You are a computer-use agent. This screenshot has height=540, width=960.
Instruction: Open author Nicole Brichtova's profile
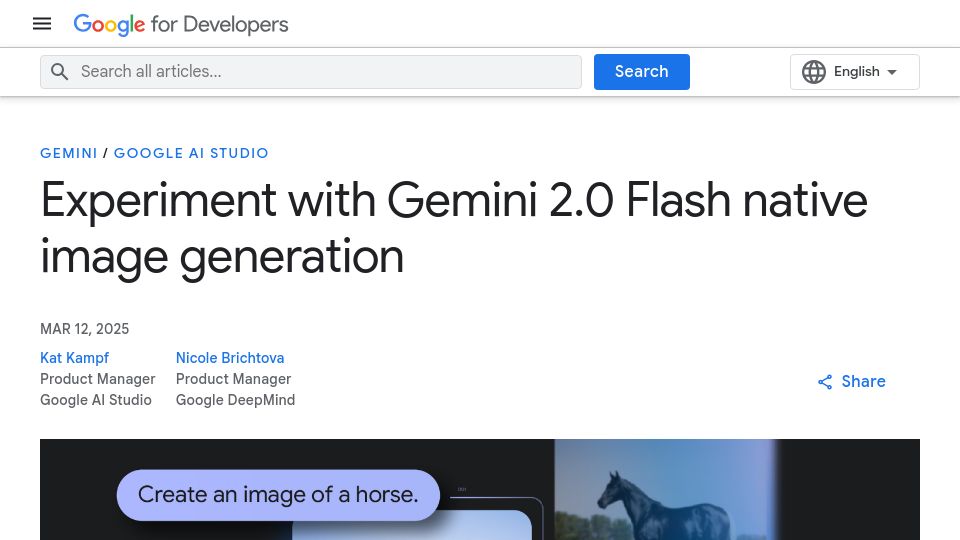click(x=230, y=358)
